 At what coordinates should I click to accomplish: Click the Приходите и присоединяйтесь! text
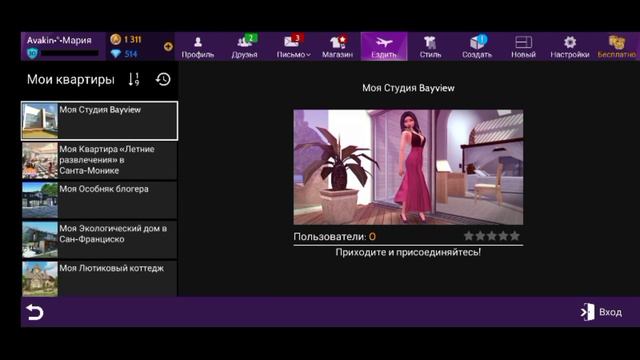point(408,252)
